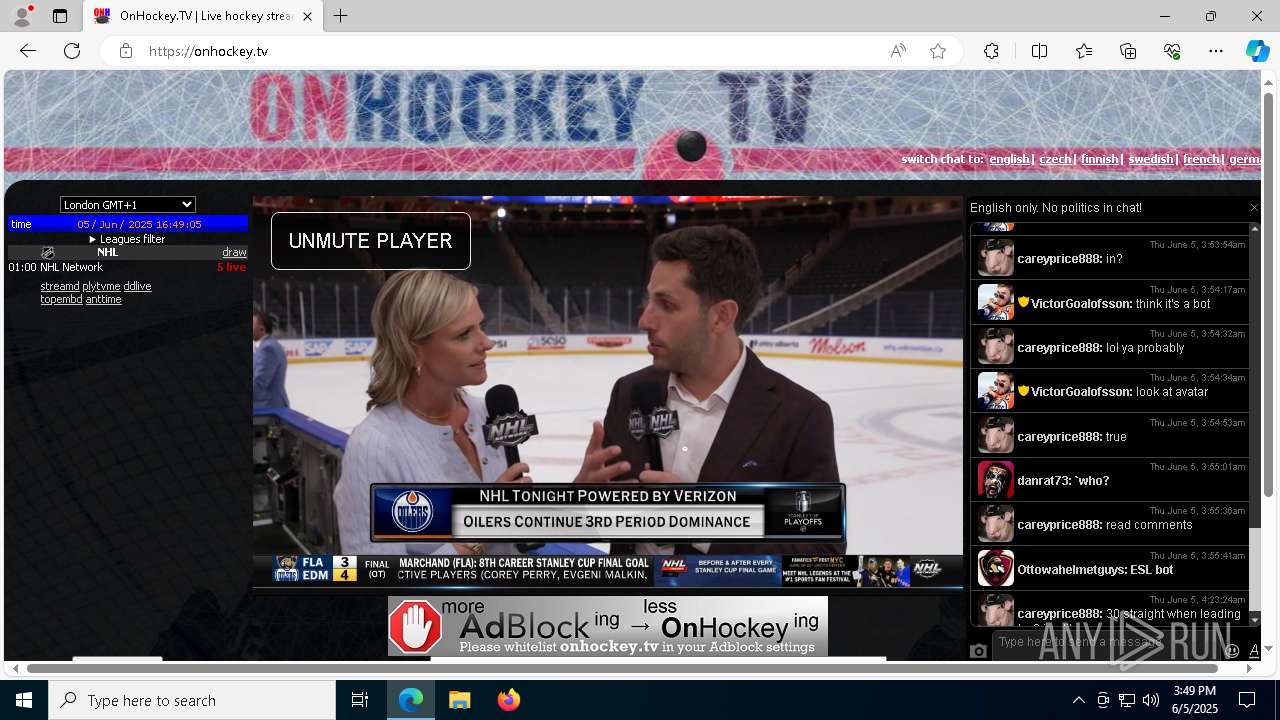Open the Extensions puzzle icon
Image resolution: width=1280 pixels, height=720 pixels.
tap(991, 51)
